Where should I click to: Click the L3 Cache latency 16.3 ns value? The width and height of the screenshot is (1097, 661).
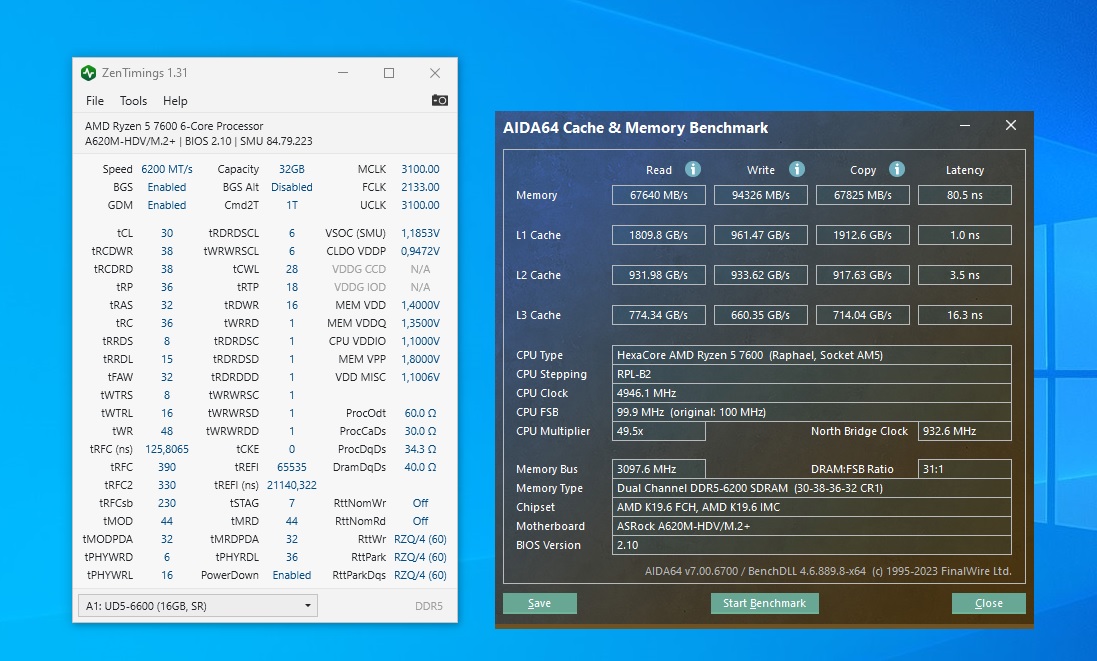click(x=965, y=315)
